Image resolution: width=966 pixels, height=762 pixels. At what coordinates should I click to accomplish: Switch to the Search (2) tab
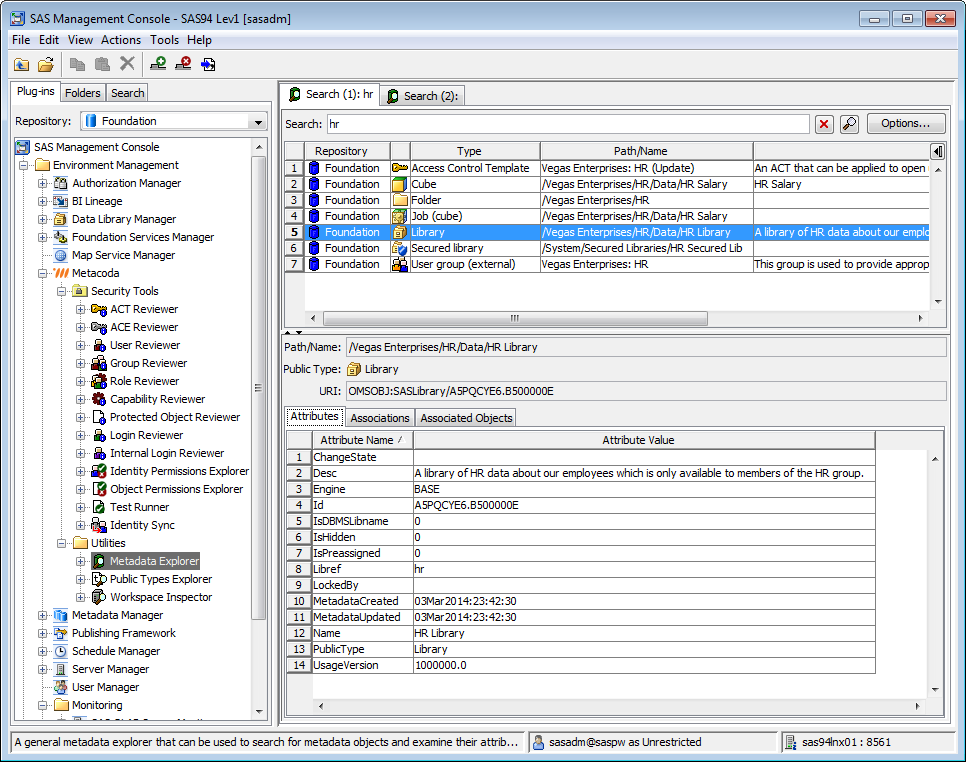coord(422,96)
